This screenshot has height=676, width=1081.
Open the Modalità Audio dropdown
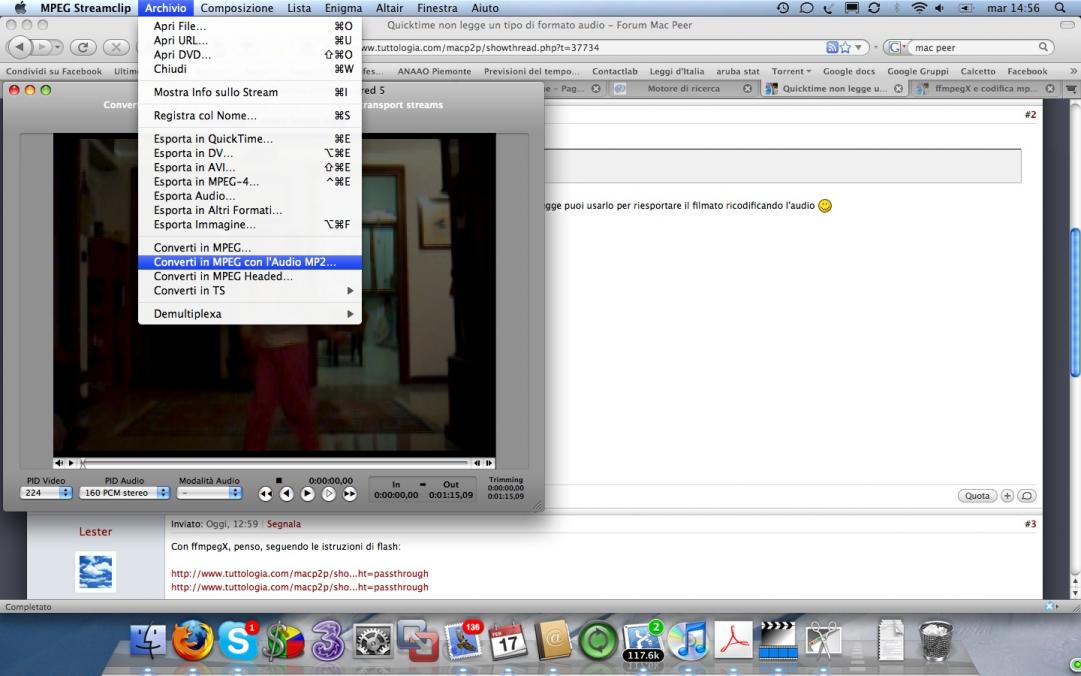(209, 493)
